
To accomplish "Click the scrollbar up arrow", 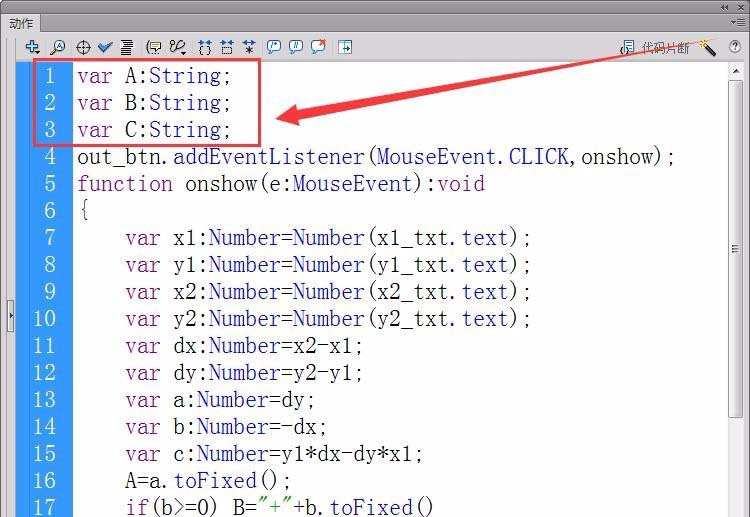I will 736,71.
